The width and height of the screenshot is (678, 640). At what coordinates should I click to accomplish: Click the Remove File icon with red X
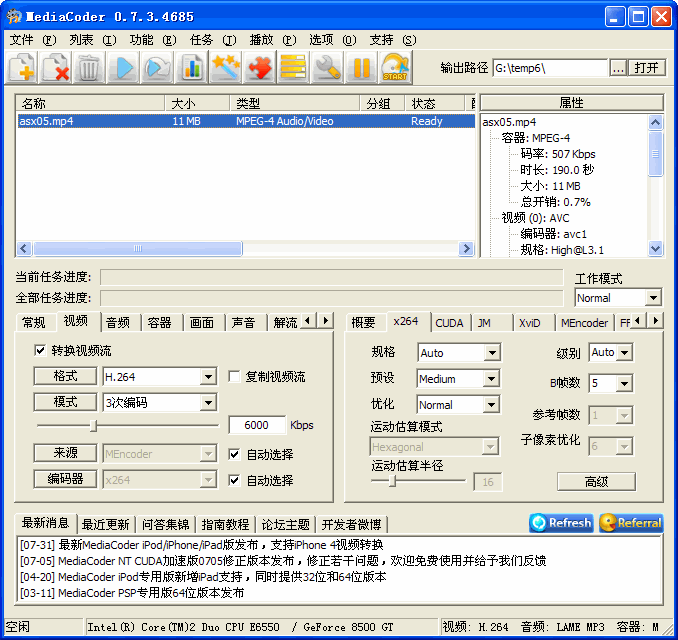pos(56,67)
